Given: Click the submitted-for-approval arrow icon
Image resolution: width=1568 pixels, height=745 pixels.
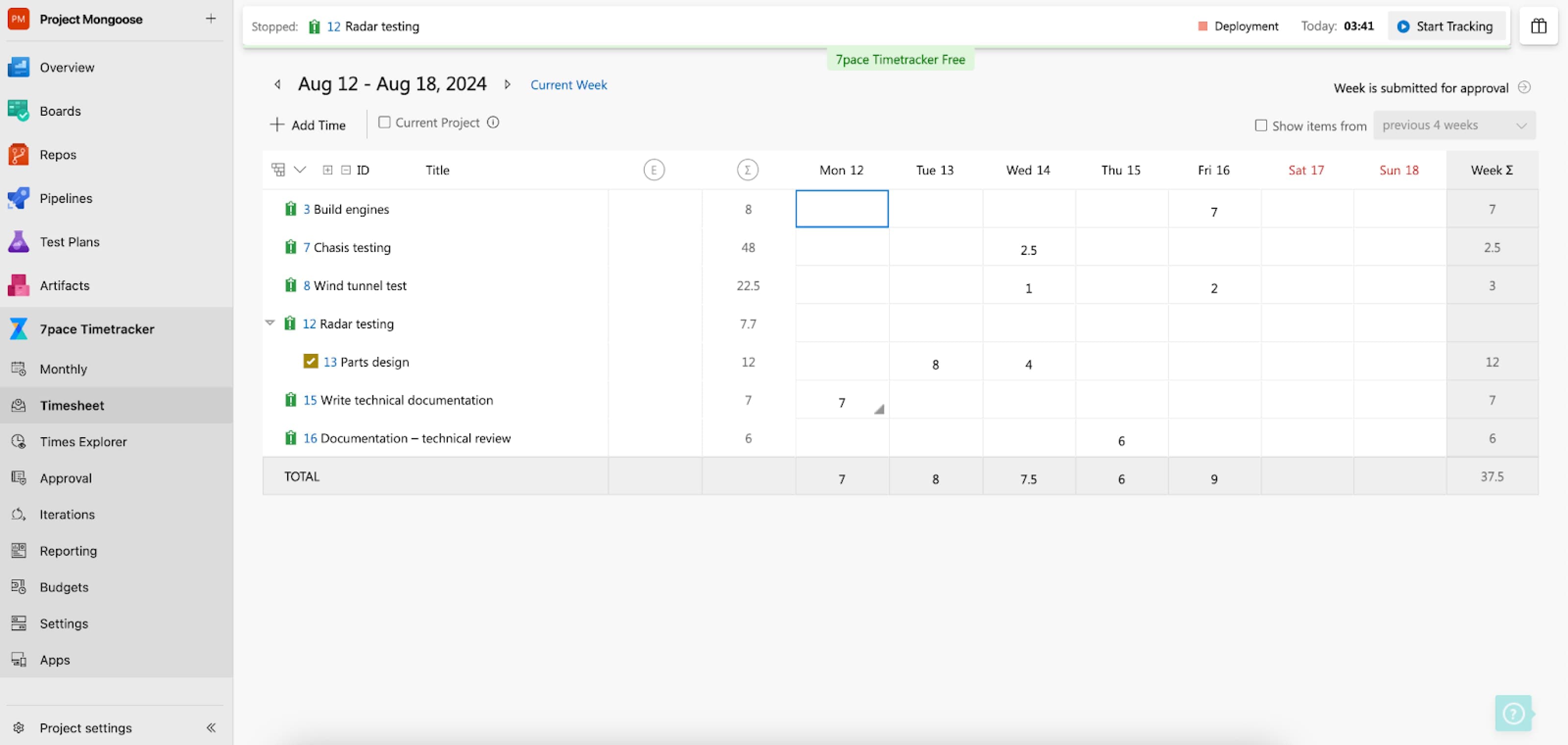Looking at the screenshot, I should 1524,87.
